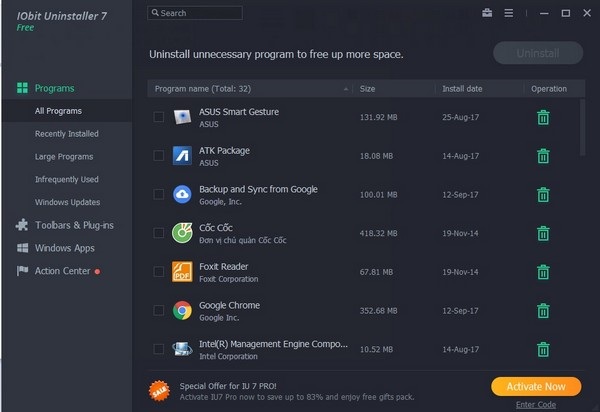
Task: Tick the ASUS Smart Gesture checkbox
Action: click(x=158, y=117)
